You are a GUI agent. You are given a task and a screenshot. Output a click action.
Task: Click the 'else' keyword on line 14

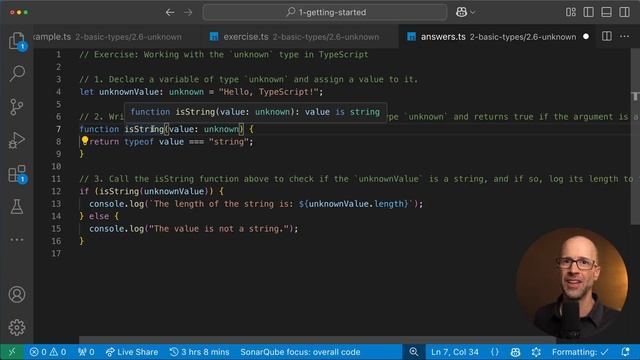pyautogui.click(x=99, y=216)
